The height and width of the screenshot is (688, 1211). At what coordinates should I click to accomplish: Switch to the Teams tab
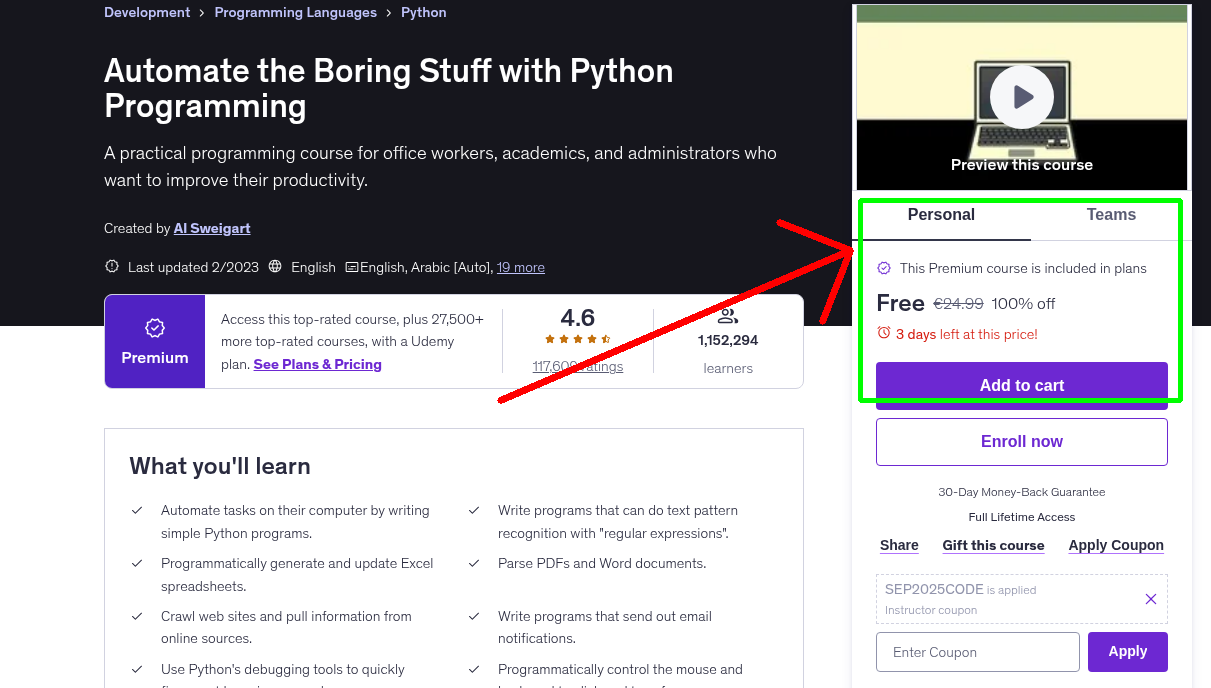click(1111, 215)
